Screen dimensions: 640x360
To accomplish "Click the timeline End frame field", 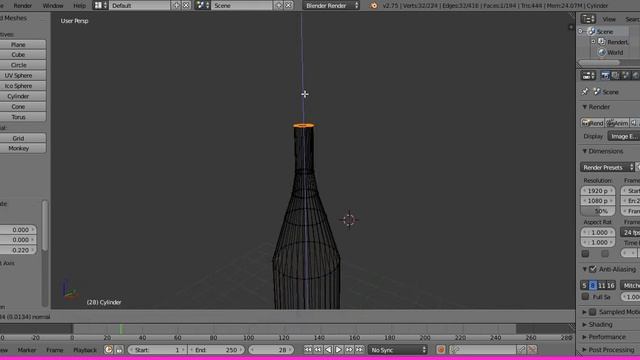I will 216,350.
